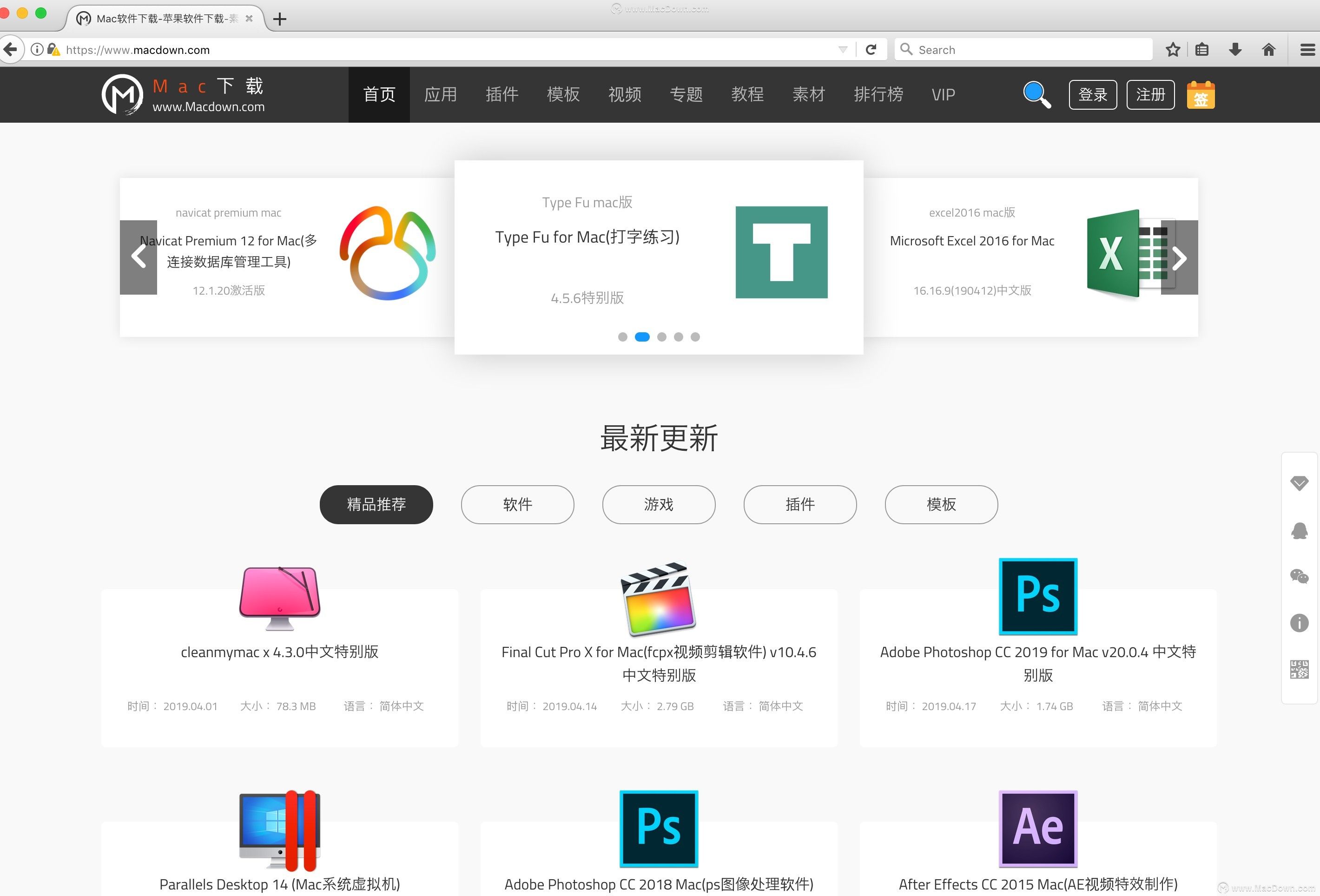Select the 精品推荐 filter pill
Viewport: 1320px width, 896px height.
(376, 504)
